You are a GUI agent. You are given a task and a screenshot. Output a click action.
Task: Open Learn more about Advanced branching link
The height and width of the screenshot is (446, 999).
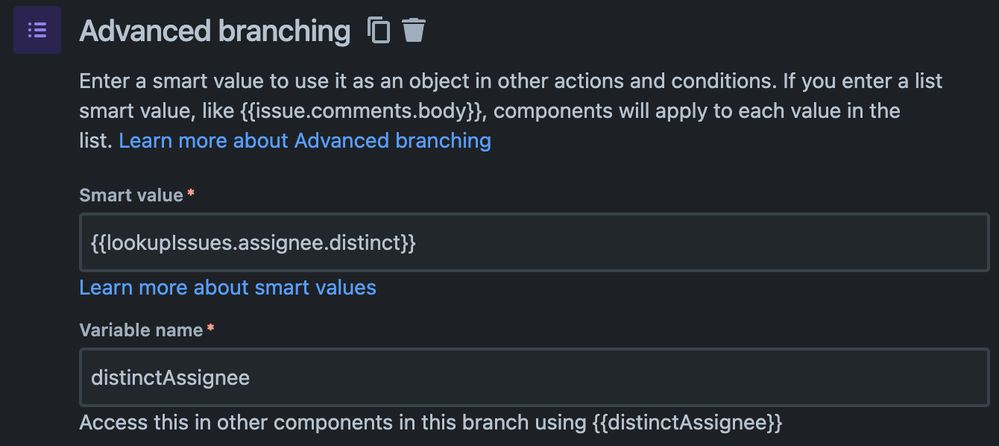(305, 140)
